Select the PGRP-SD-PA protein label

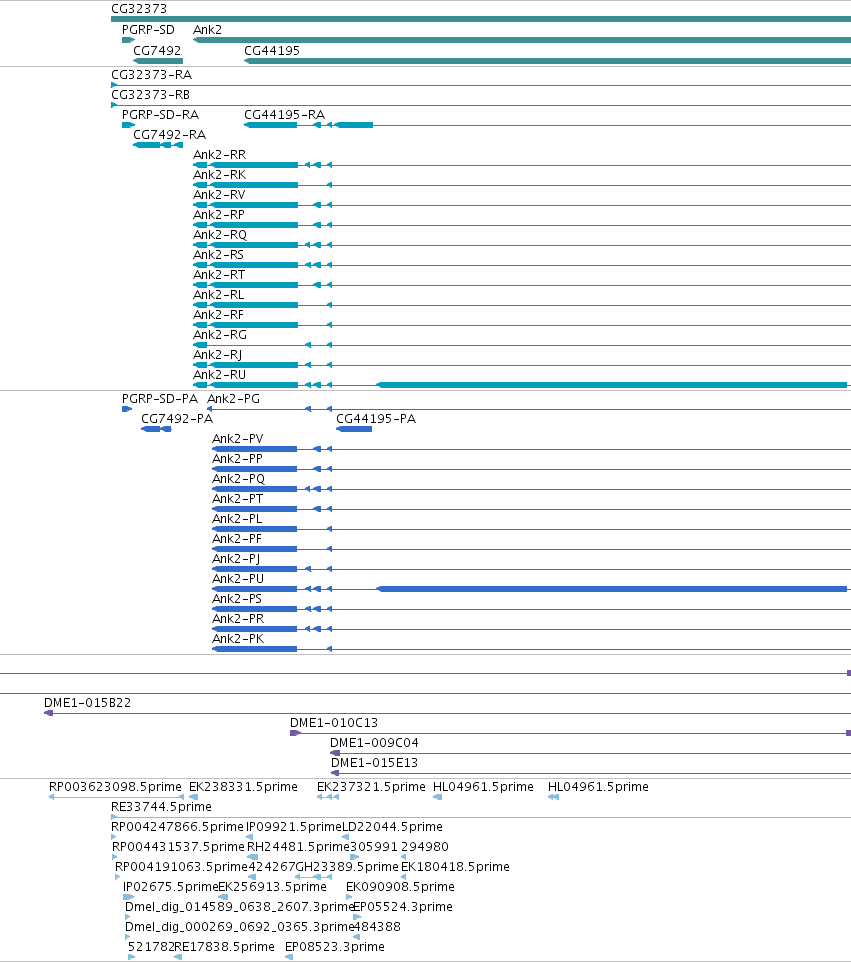point(160,399)
